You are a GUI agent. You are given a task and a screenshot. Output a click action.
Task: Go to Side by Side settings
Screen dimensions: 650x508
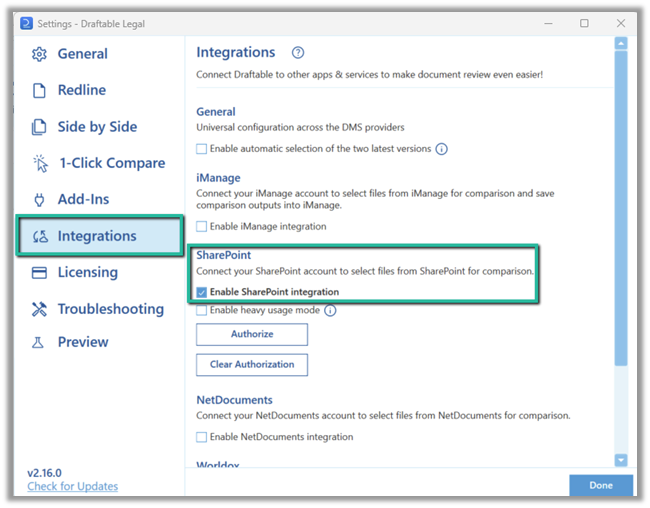[99, 127]
